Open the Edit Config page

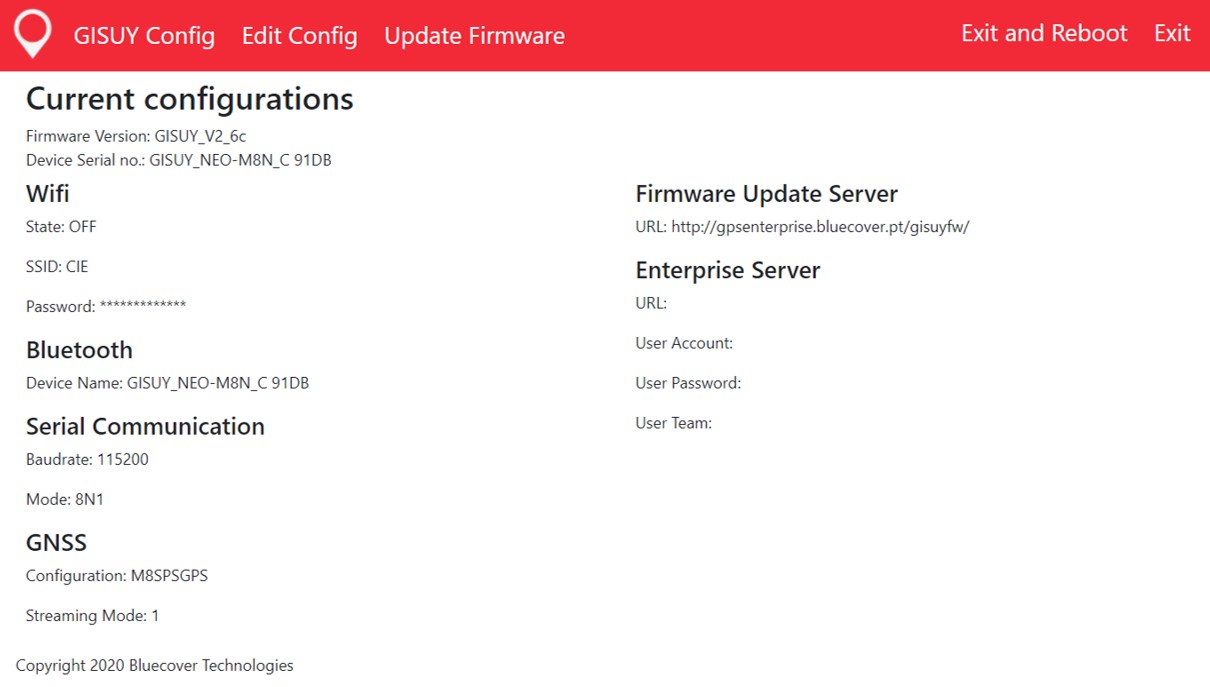click(x=299, y=36)
